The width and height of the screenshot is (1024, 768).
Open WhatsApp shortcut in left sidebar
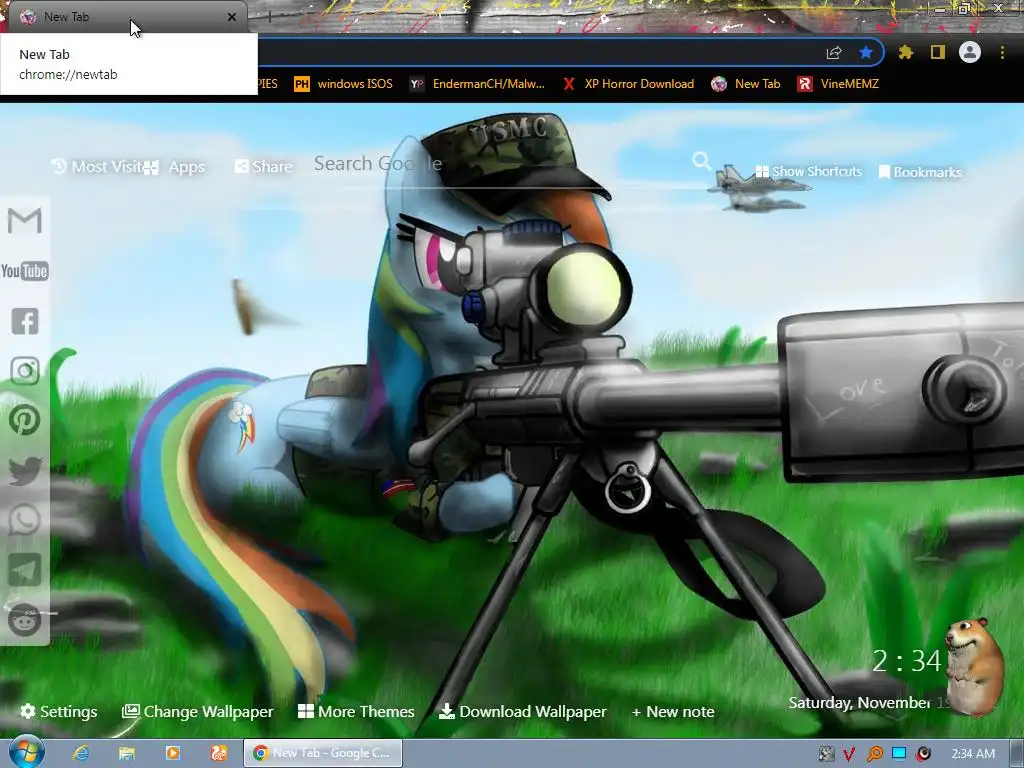[x=25, y=520]
